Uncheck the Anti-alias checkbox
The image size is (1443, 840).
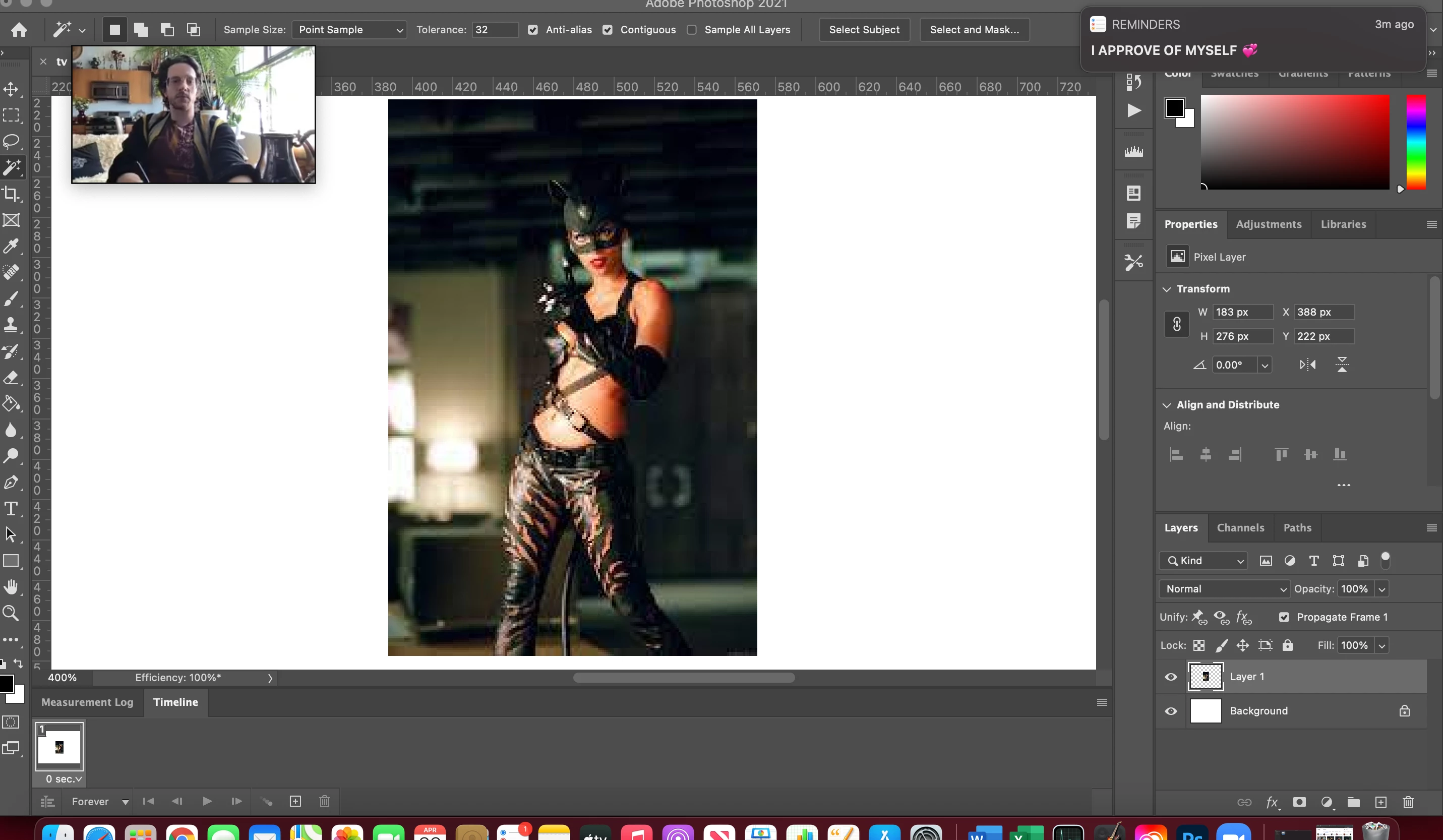point(532,30)
